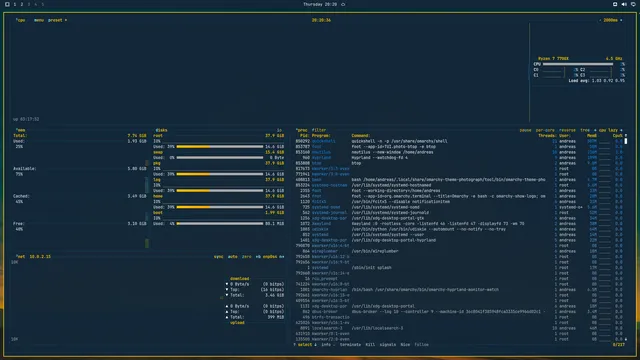Select the udiskie process row
The image size is (640, 360).
(459, 229)
